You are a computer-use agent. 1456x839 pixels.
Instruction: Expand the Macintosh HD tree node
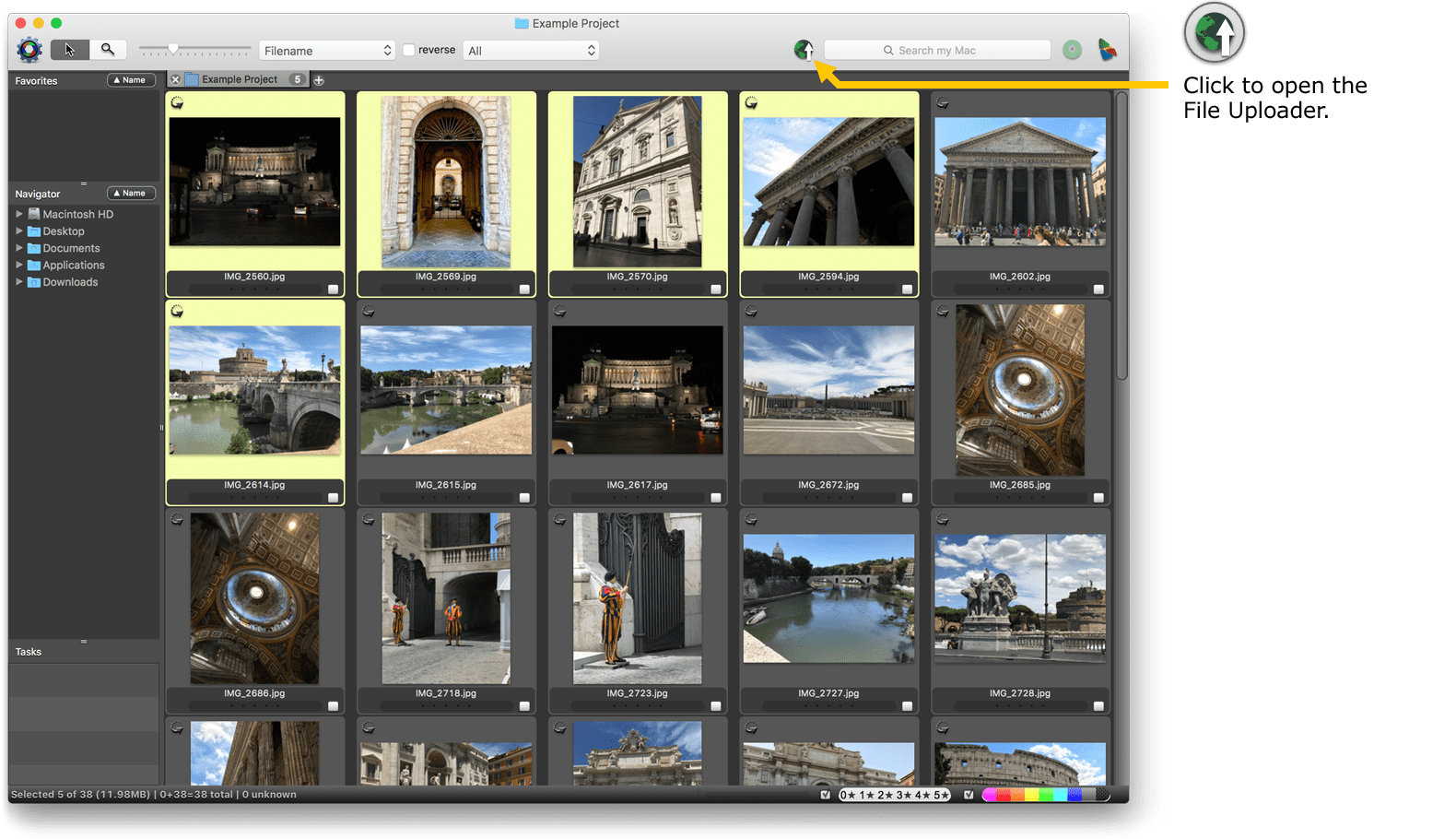pos(18,214)
